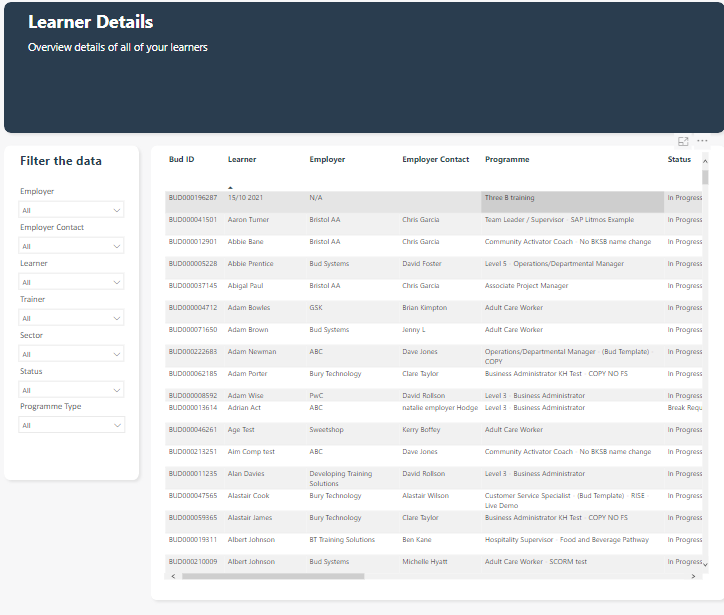Click the horizontal scrollbar right arrow
Screen dimensions: 724x615
693,576
